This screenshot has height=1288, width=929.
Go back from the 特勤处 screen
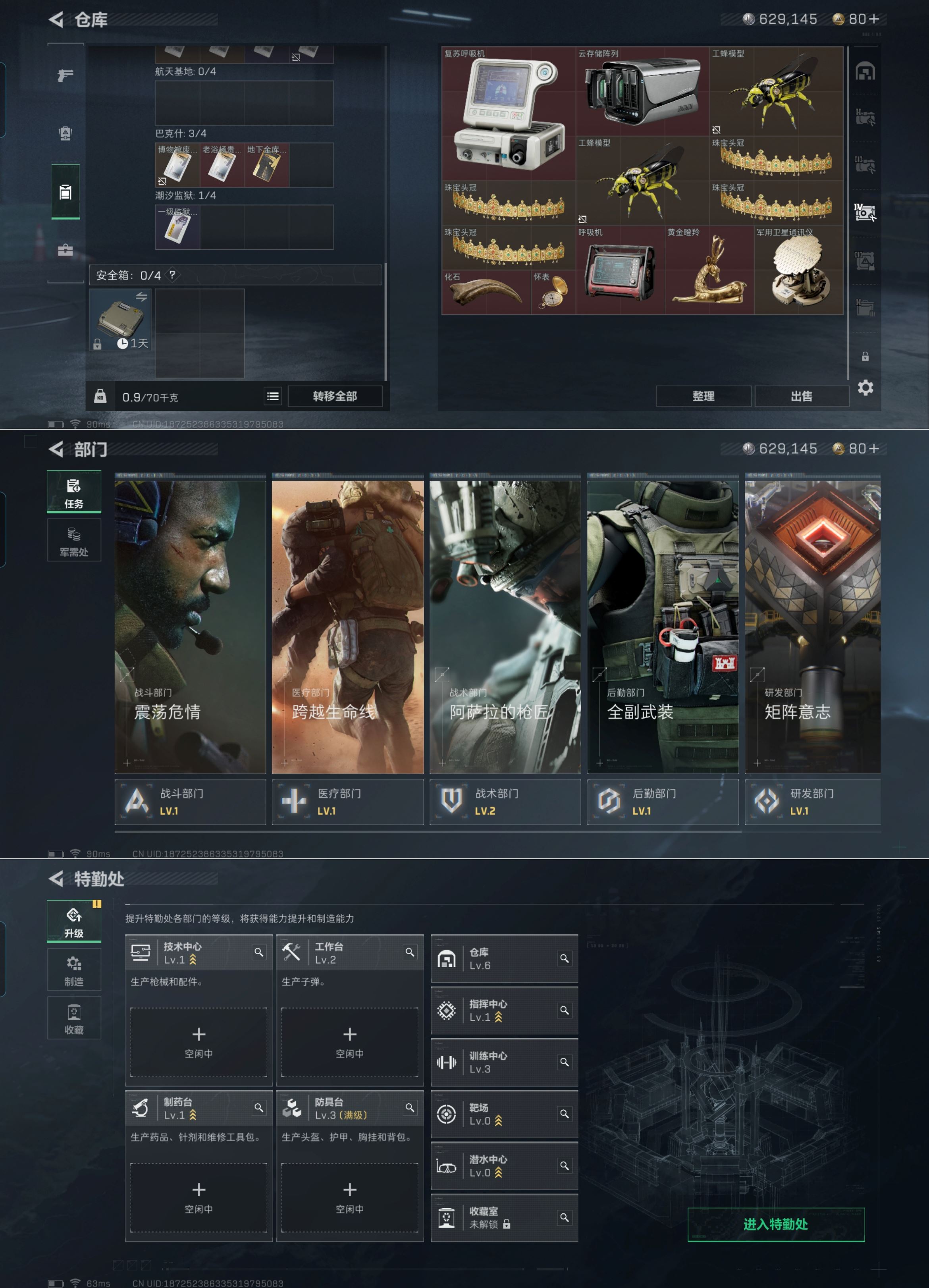point(56,879)
